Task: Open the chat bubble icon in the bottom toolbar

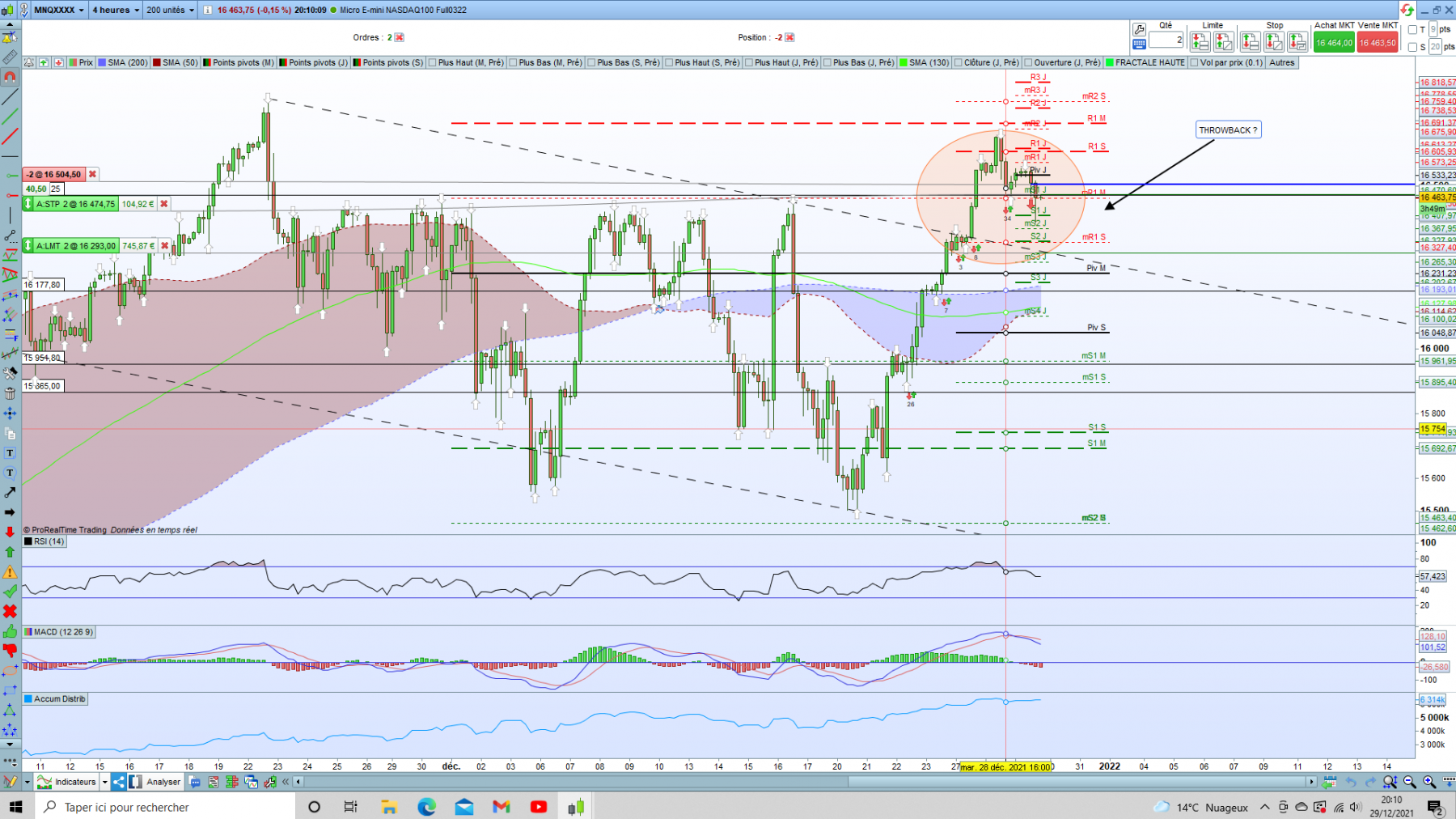Action: 195,782
